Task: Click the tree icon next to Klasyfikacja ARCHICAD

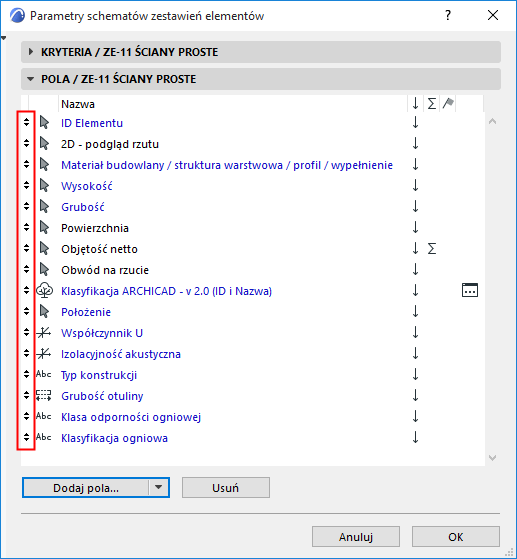Action: click(45, 290)
